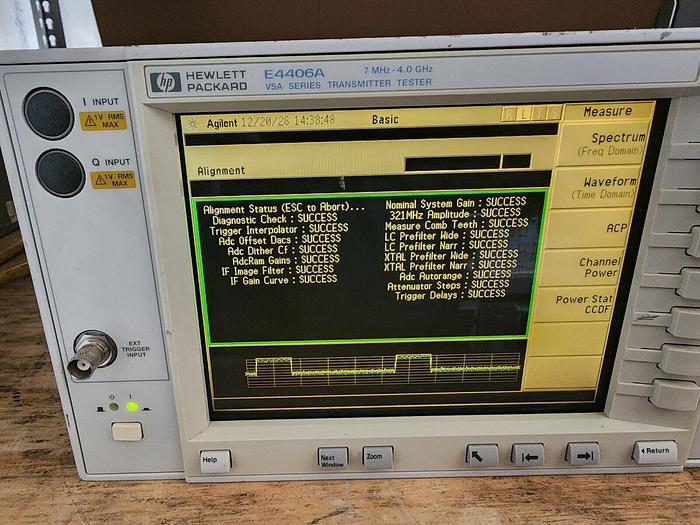Click the date and time readout
The width and height of the screenshot is (700, 525).
pyautogui.click(x=288, y=121)
